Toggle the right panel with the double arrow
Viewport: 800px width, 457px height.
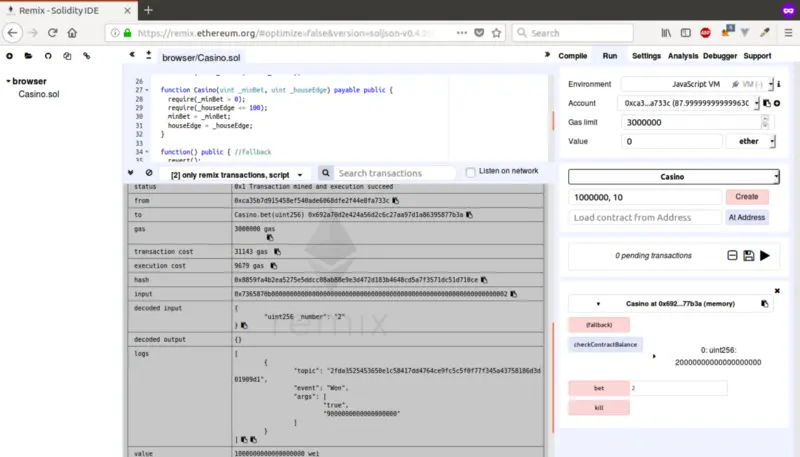[x=547, y=55]
